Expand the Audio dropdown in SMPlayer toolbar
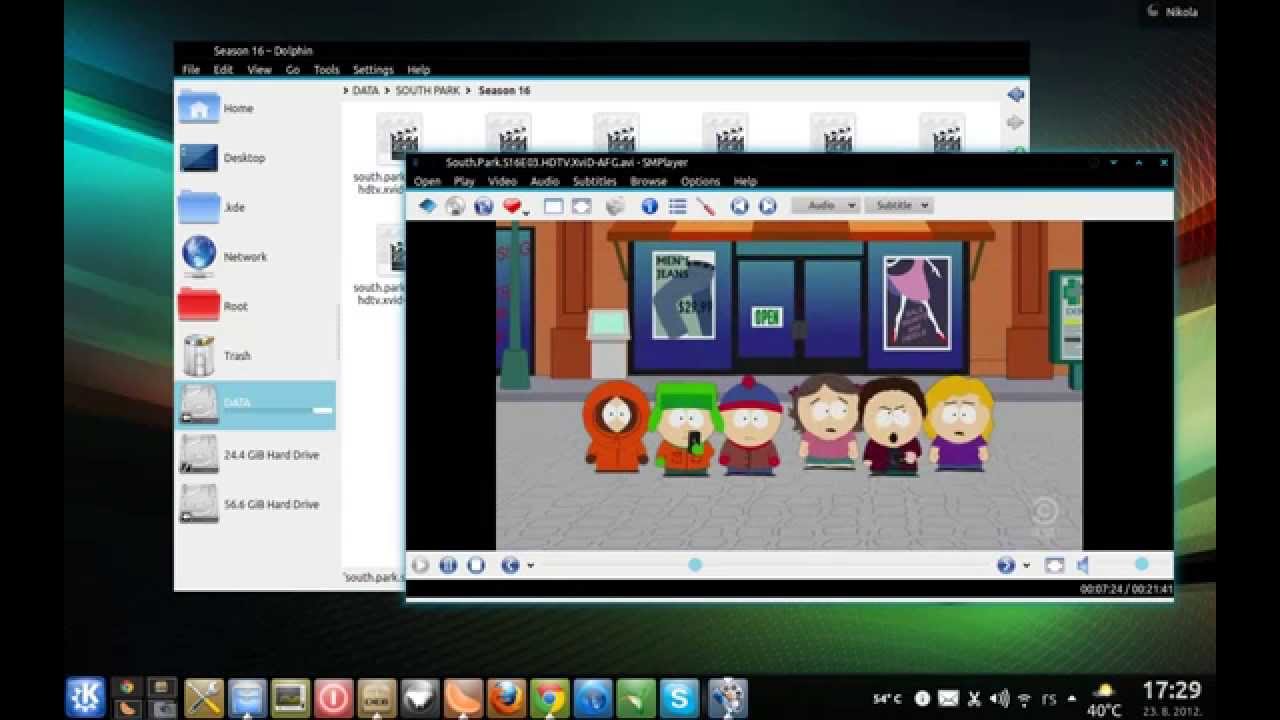This screenshot has height=720, width=1280. pos(826,205)
